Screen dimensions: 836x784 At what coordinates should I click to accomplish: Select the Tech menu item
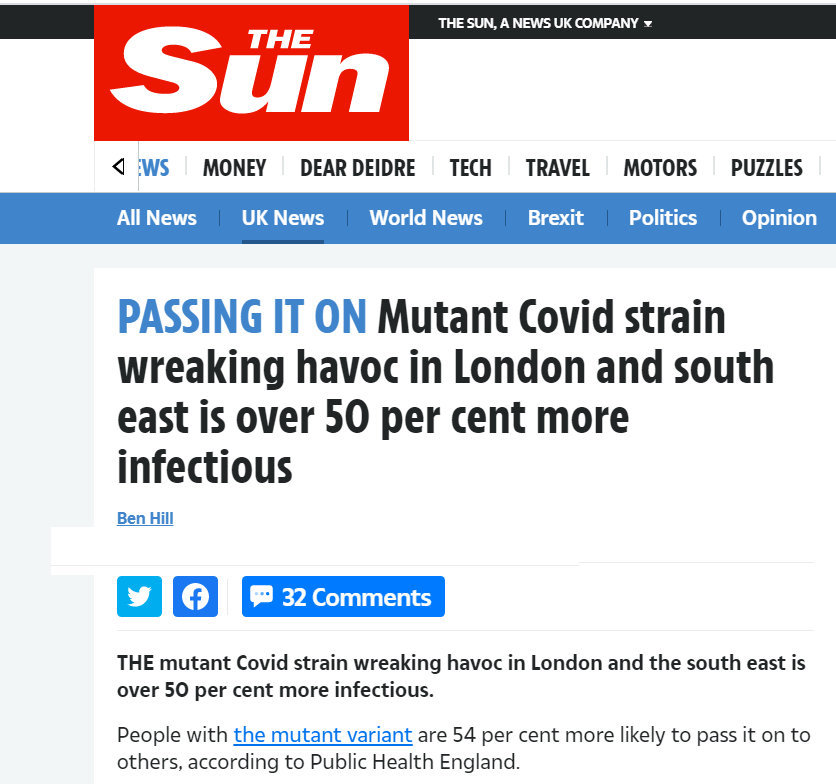pos(470,168)
